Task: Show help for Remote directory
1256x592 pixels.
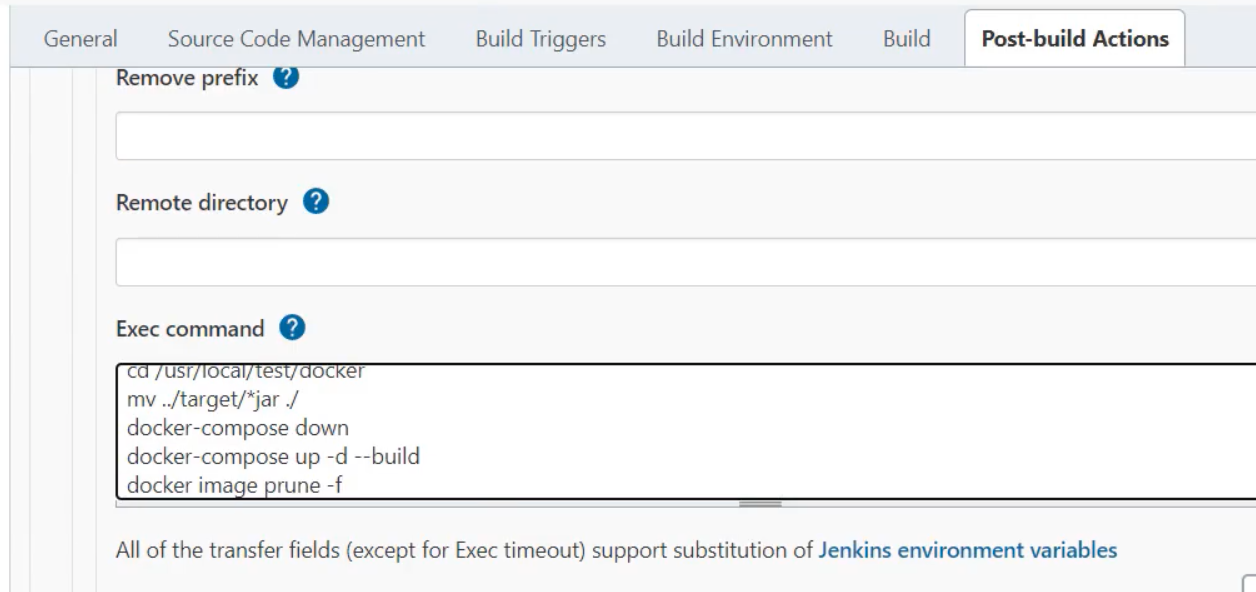Action: [316, 203]
